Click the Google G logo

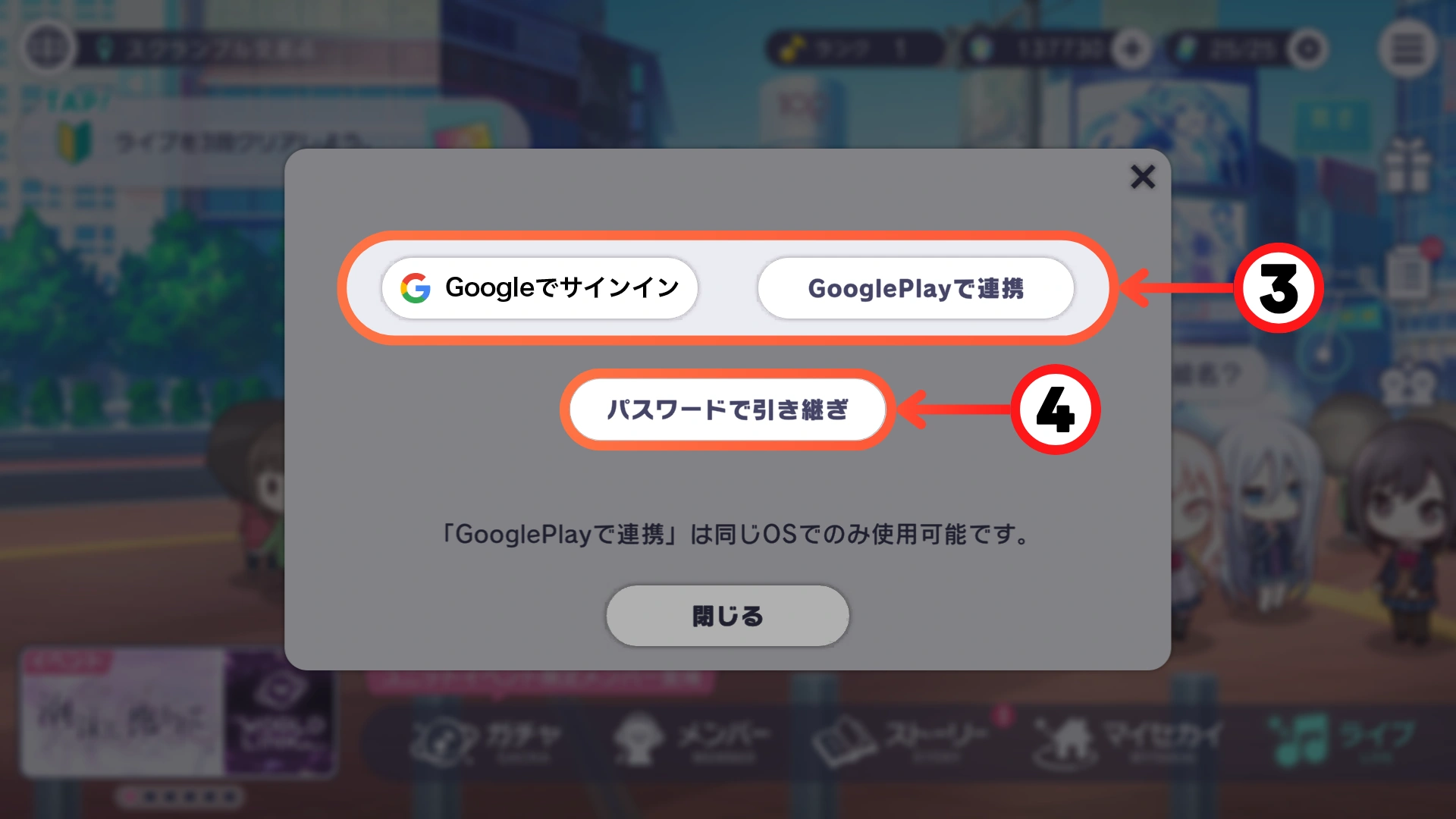[x=416, y=288]
